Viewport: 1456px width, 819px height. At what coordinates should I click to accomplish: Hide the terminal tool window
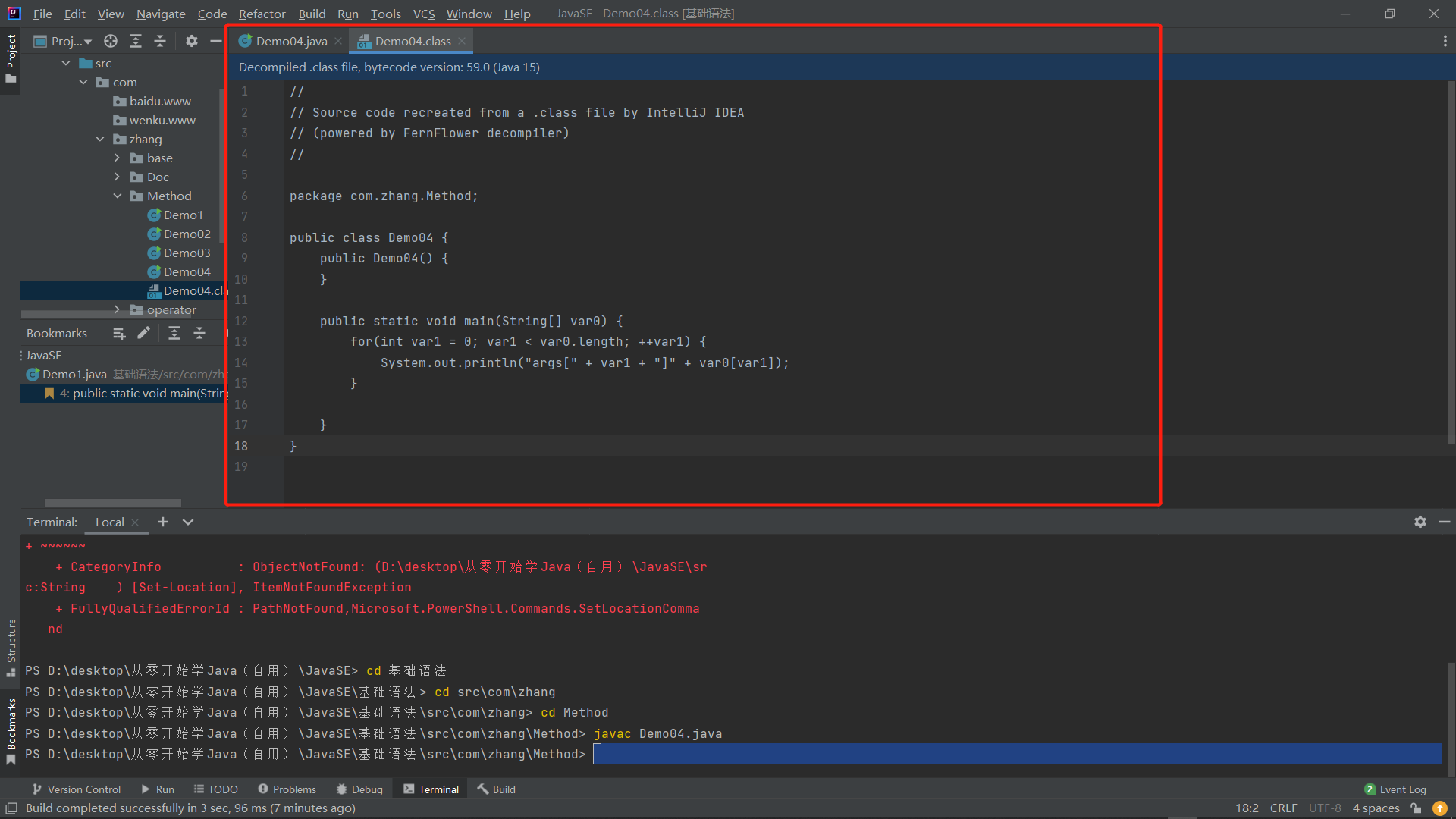(1445, 522)
